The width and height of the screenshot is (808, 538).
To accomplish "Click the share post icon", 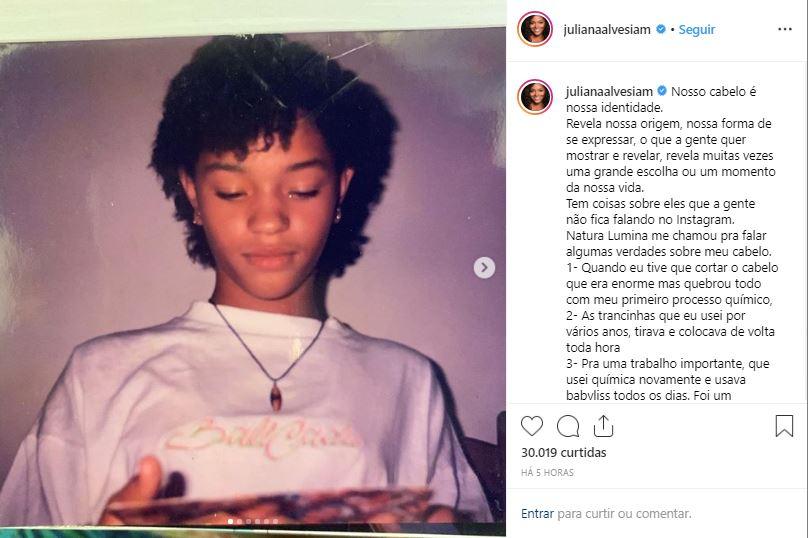I will click(603, 426).
